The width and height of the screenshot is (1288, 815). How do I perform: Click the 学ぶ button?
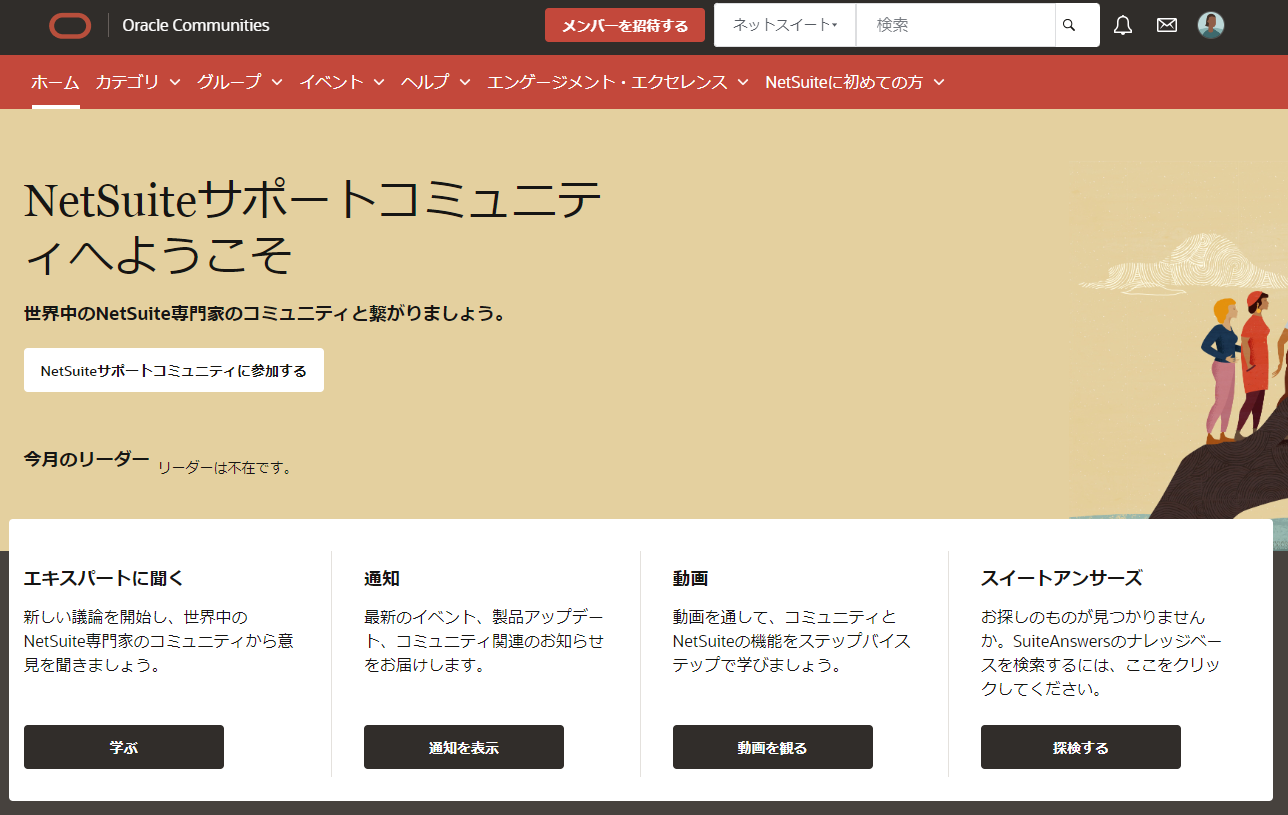[124, 747]
